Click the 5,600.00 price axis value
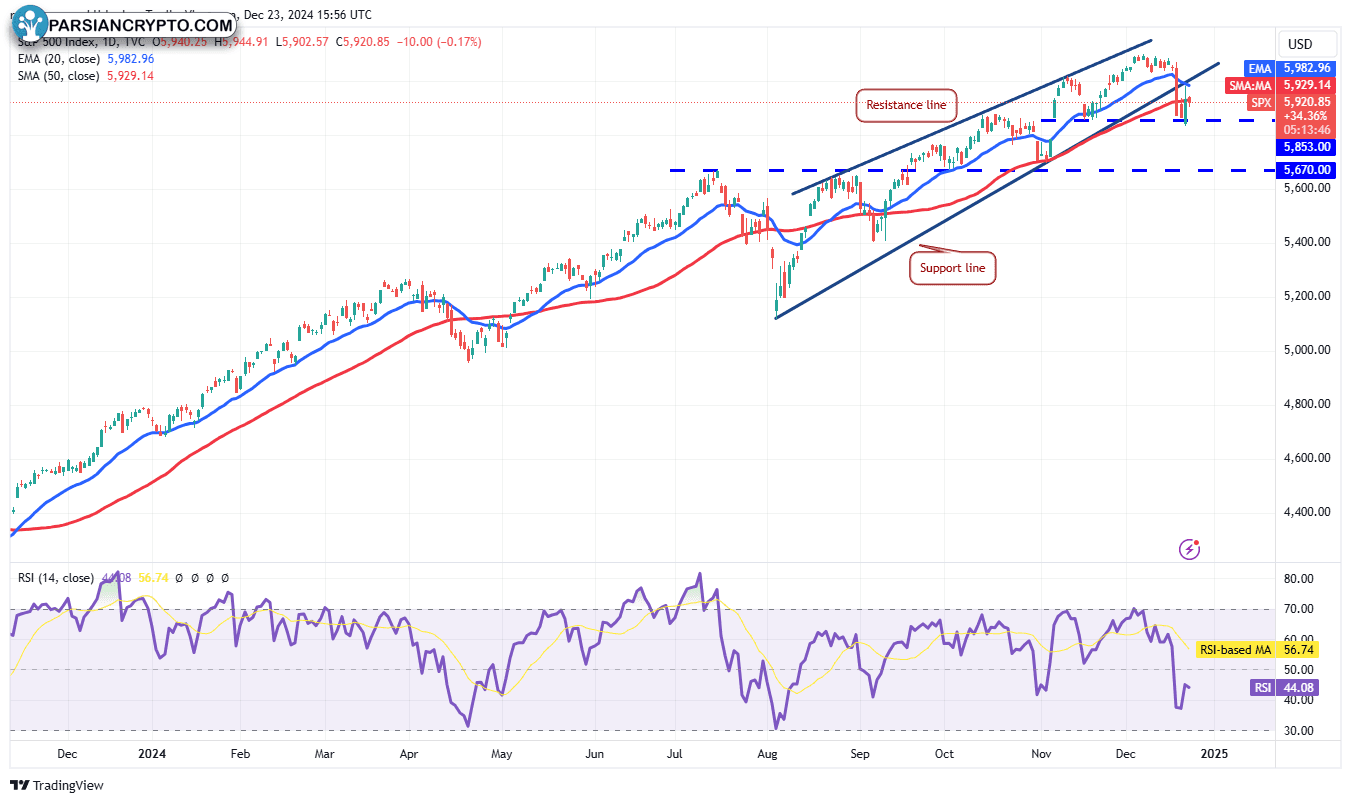Image resolution: width=1351 pixels, height=803 pixels. [1306, 188]
